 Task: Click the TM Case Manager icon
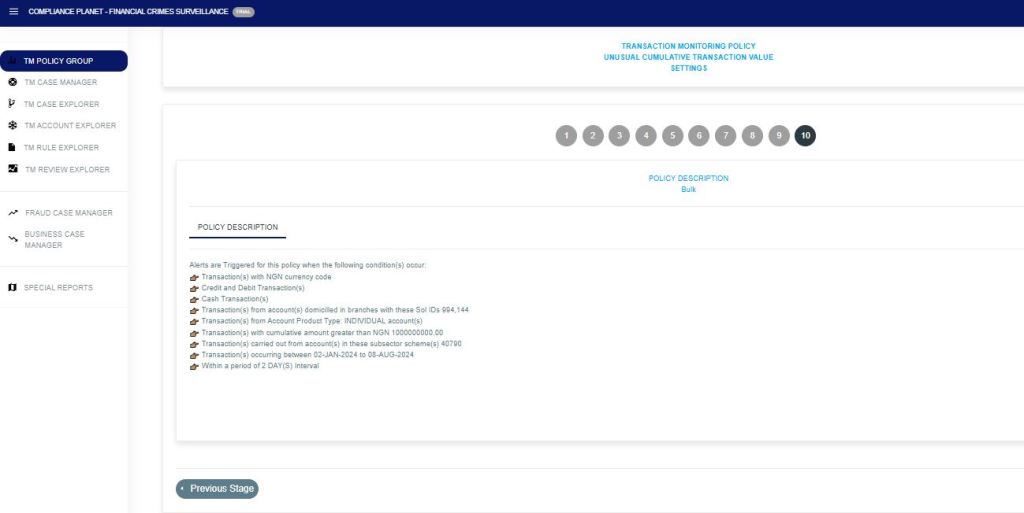point(12,82)
